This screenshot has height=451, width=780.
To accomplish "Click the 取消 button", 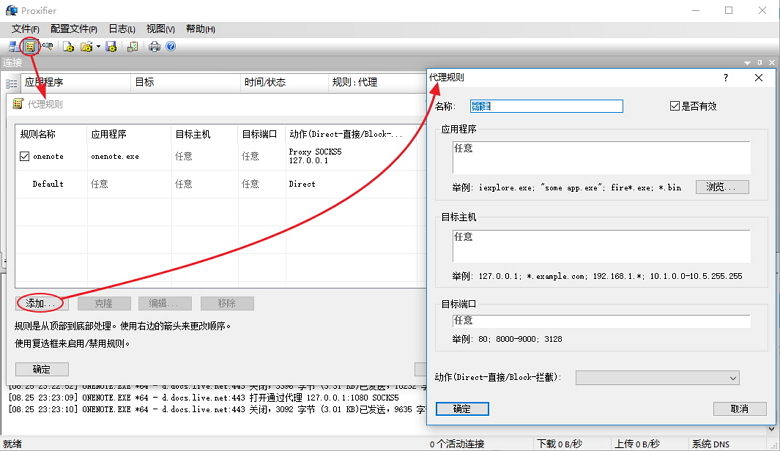I will [739, 409].
